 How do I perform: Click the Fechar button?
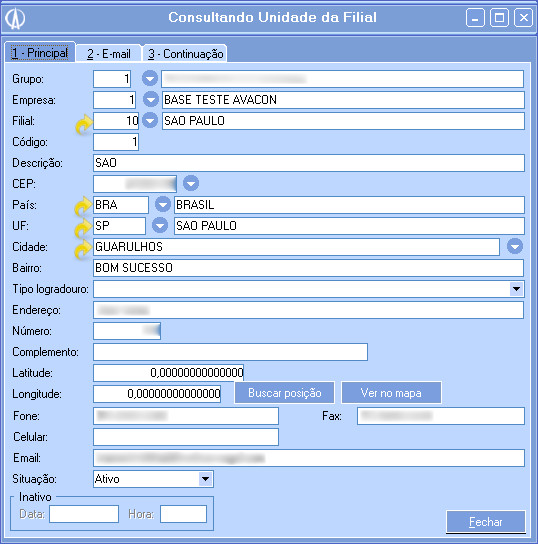[x=486, y=522]
